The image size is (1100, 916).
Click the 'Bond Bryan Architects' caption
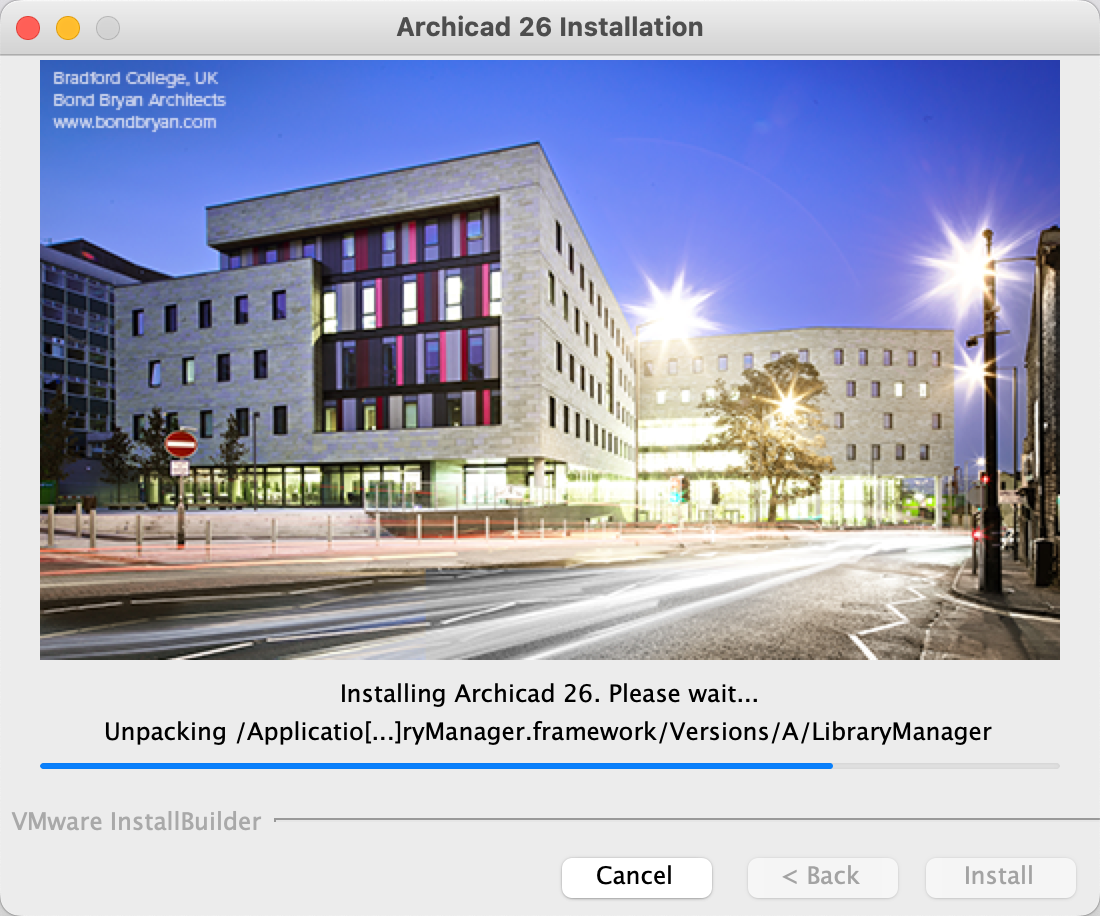click(140, 100)
